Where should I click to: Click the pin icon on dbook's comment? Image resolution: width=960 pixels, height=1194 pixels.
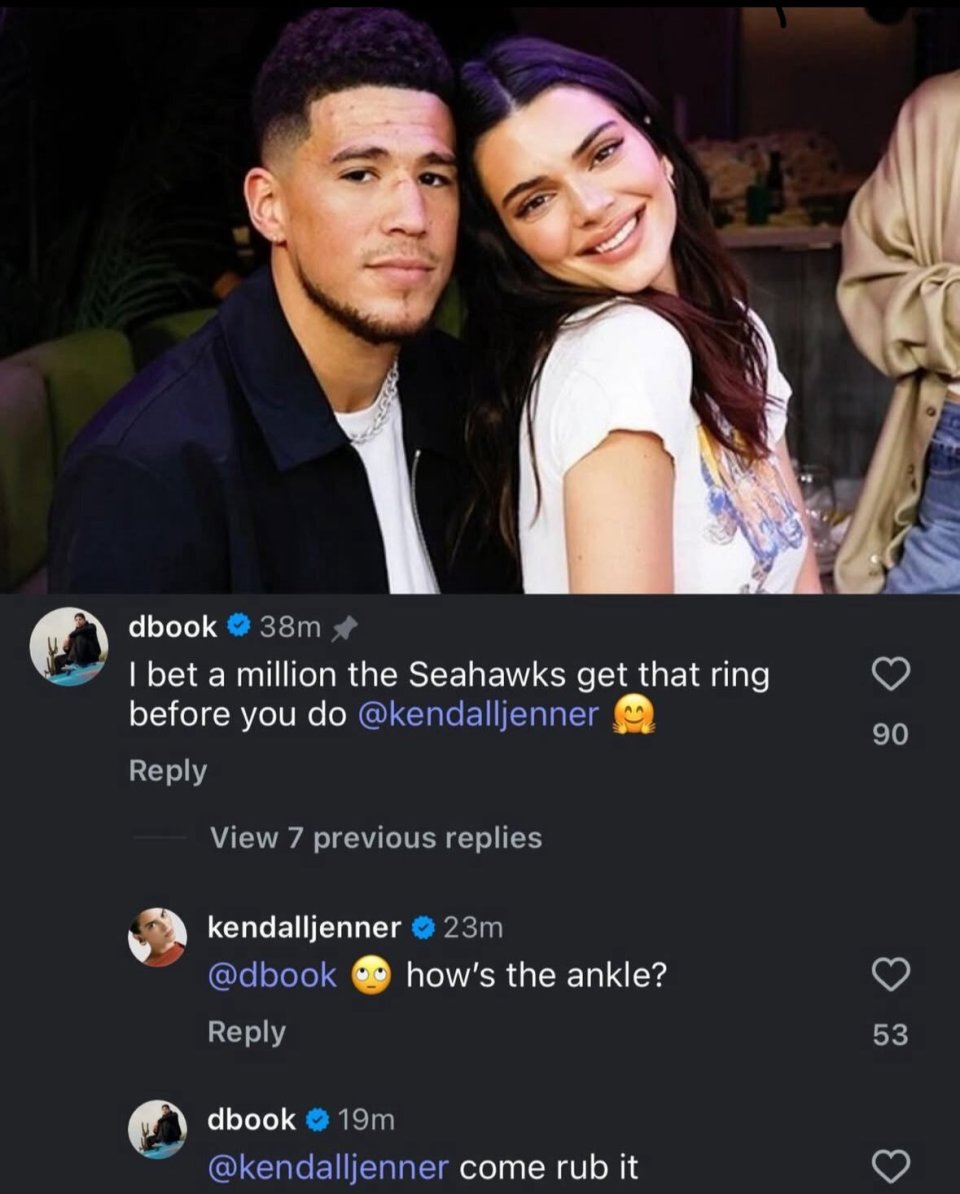click(x=345, y=628)
